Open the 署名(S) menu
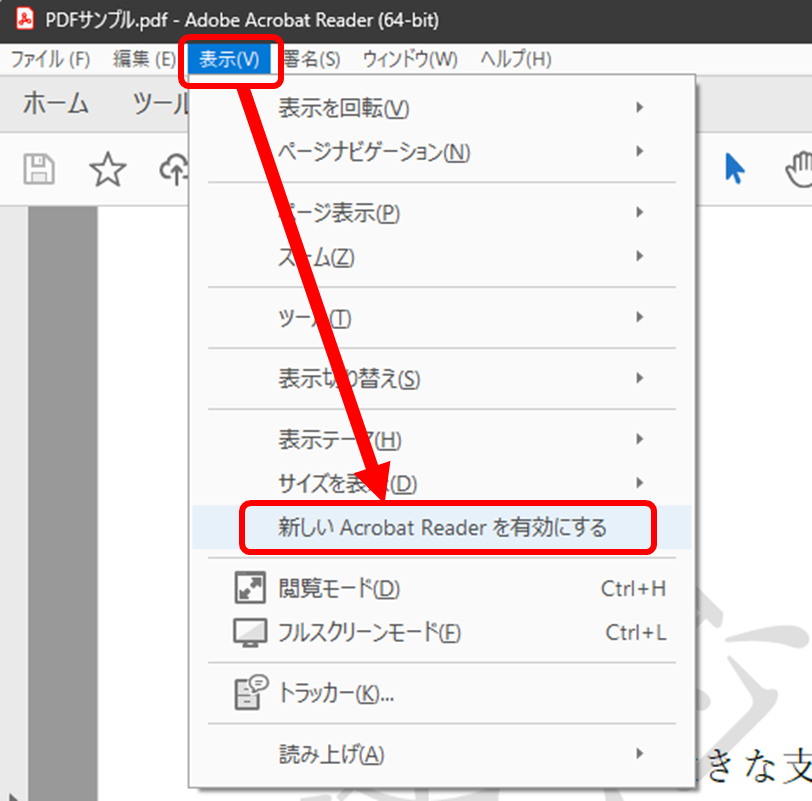This screenshot has width=812, height=801. tap(312, 59)
